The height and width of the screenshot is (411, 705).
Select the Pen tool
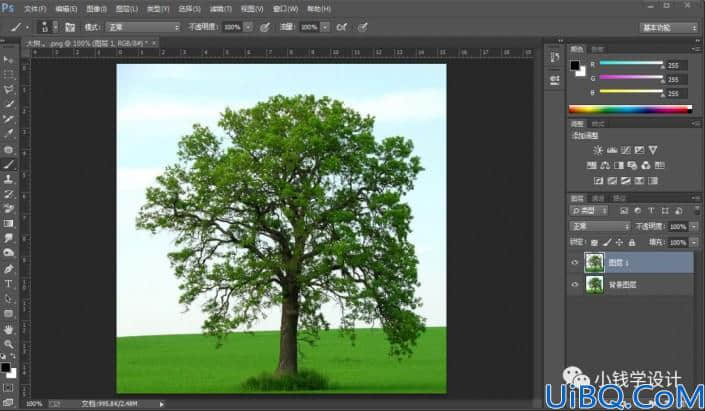pyautogui.click(x=8, y=269)
